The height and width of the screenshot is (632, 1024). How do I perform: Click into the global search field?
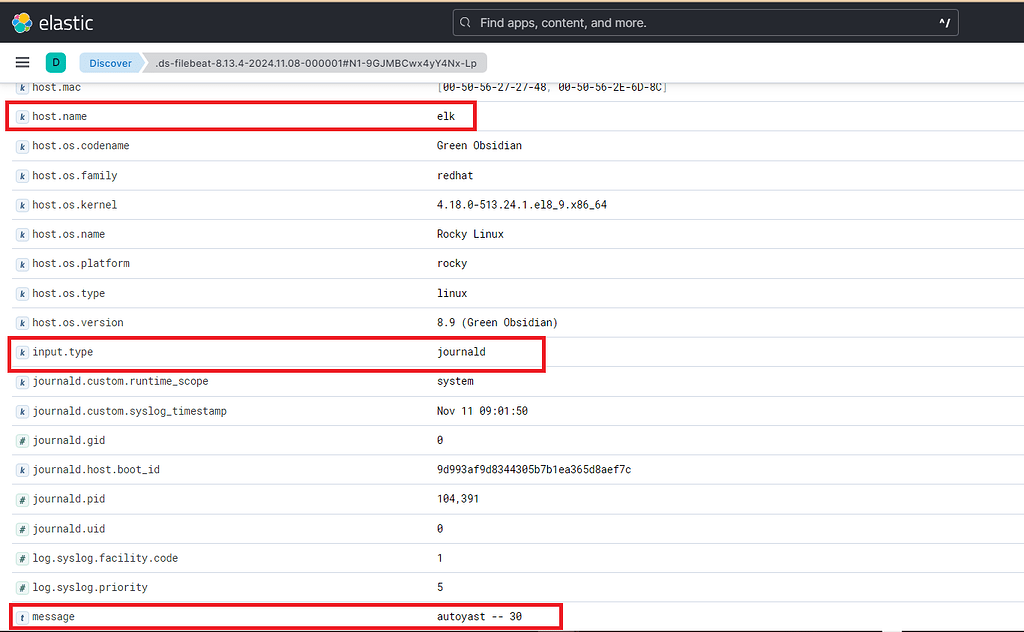[x=700, y=22]
